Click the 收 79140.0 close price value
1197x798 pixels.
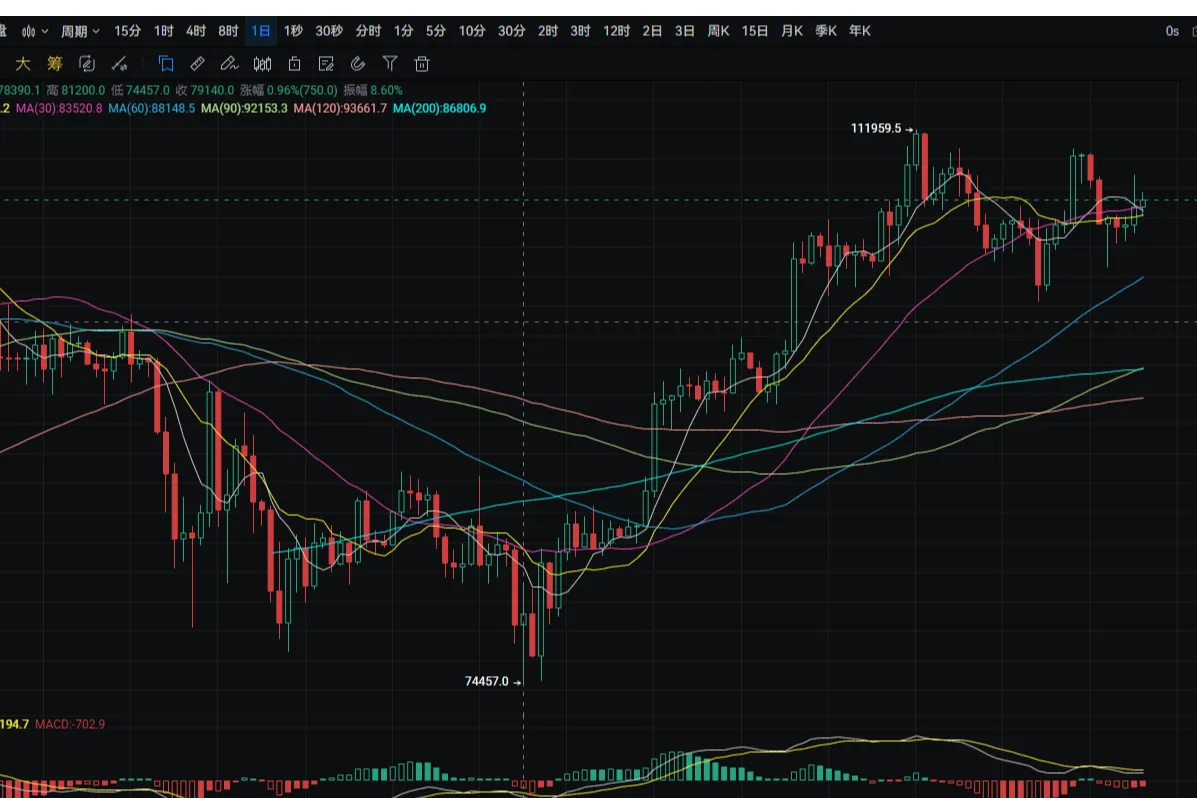click(x=205, y=90)
